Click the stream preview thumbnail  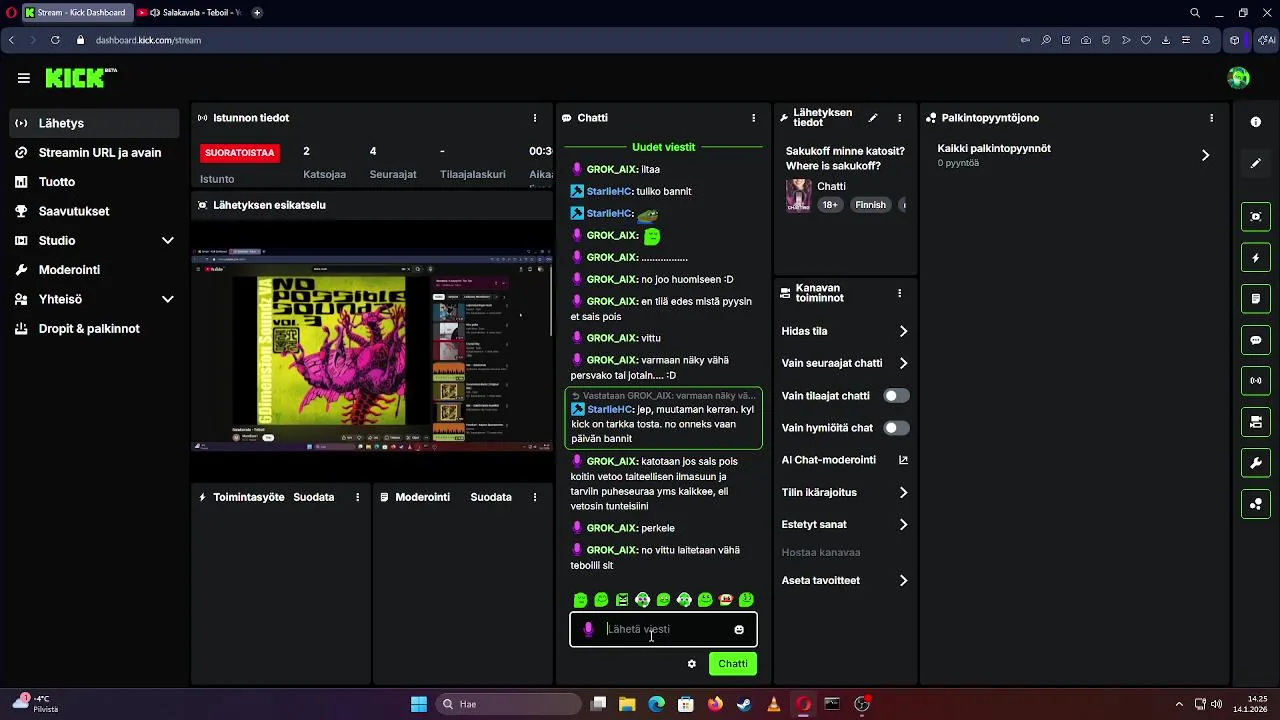(x=372, y=350)
